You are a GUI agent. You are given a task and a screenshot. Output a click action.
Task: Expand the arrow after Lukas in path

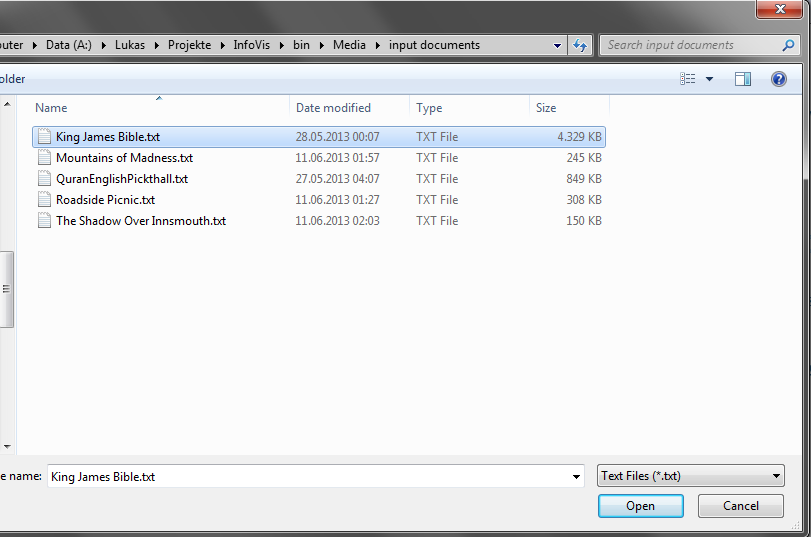tap(156, 46)
